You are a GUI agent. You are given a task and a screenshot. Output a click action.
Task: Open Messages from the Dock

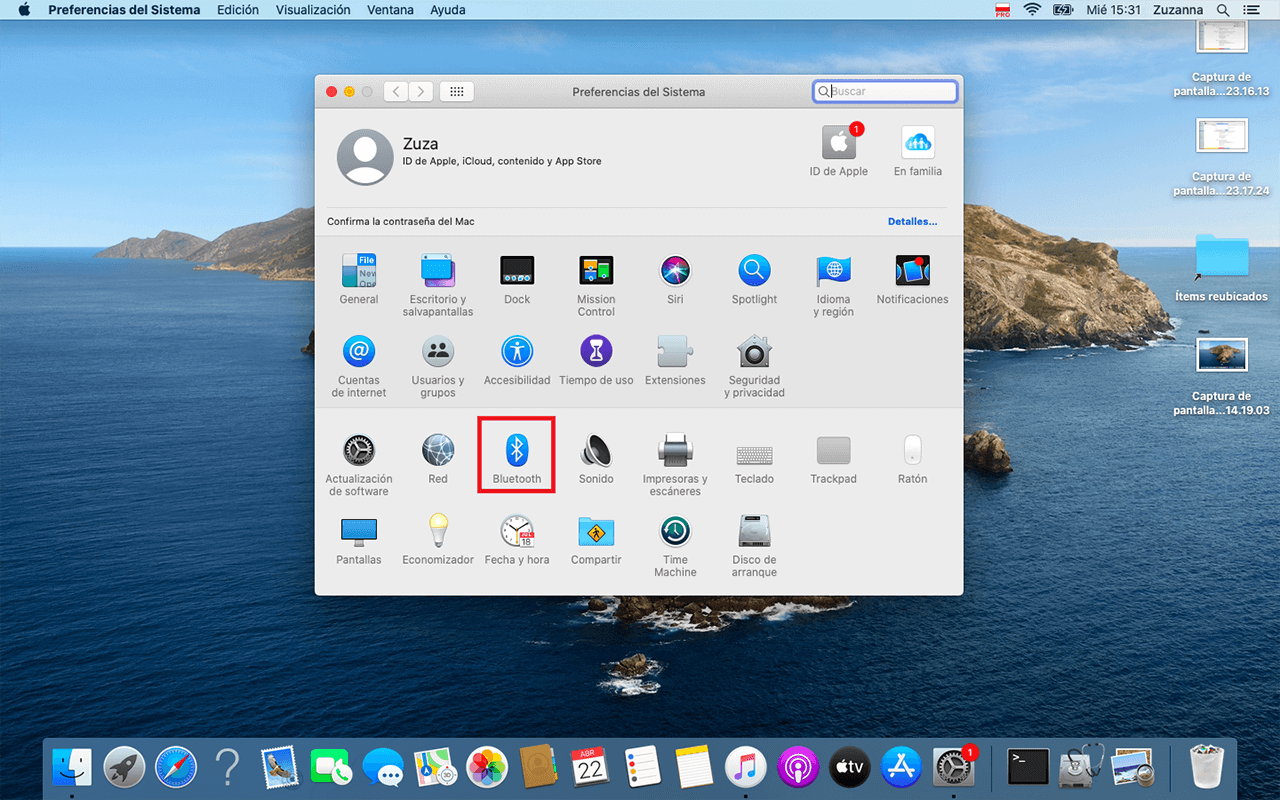[383, 767]
